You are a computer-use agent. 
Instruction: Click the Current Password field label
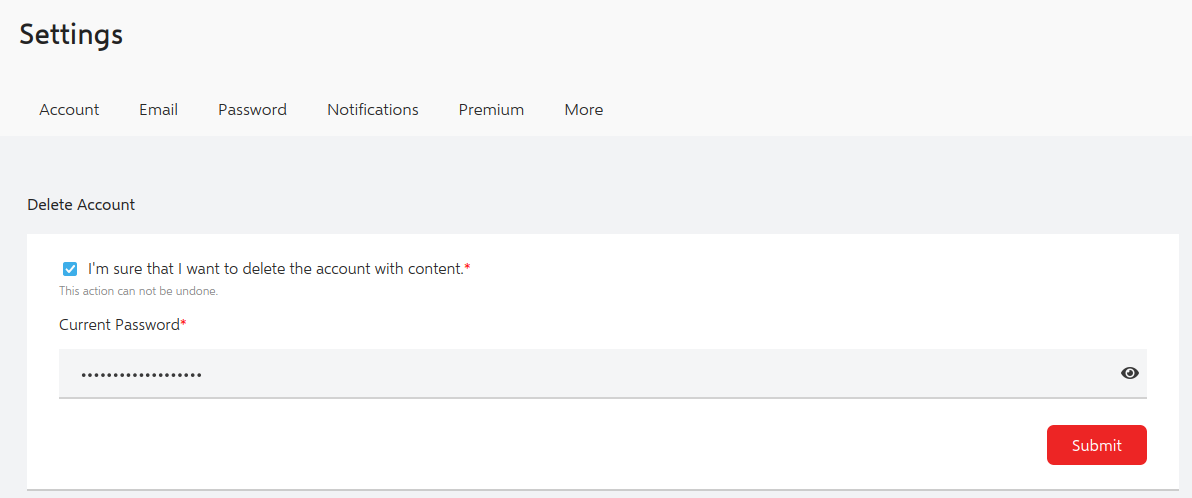point(119,325)
